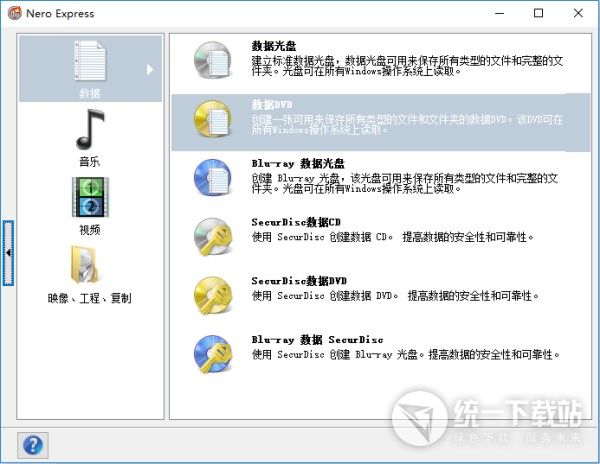Viewport: 600px width, 464px height.
Task: Maximize the Nero Express window
Action: click(539, 13)
